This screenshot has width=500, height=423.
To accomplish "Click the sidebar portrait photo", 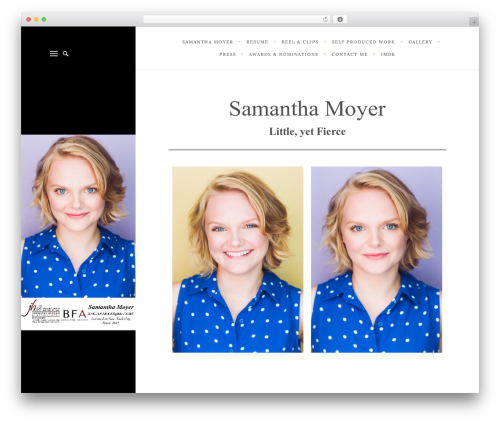I will click(x=78, y=216).
